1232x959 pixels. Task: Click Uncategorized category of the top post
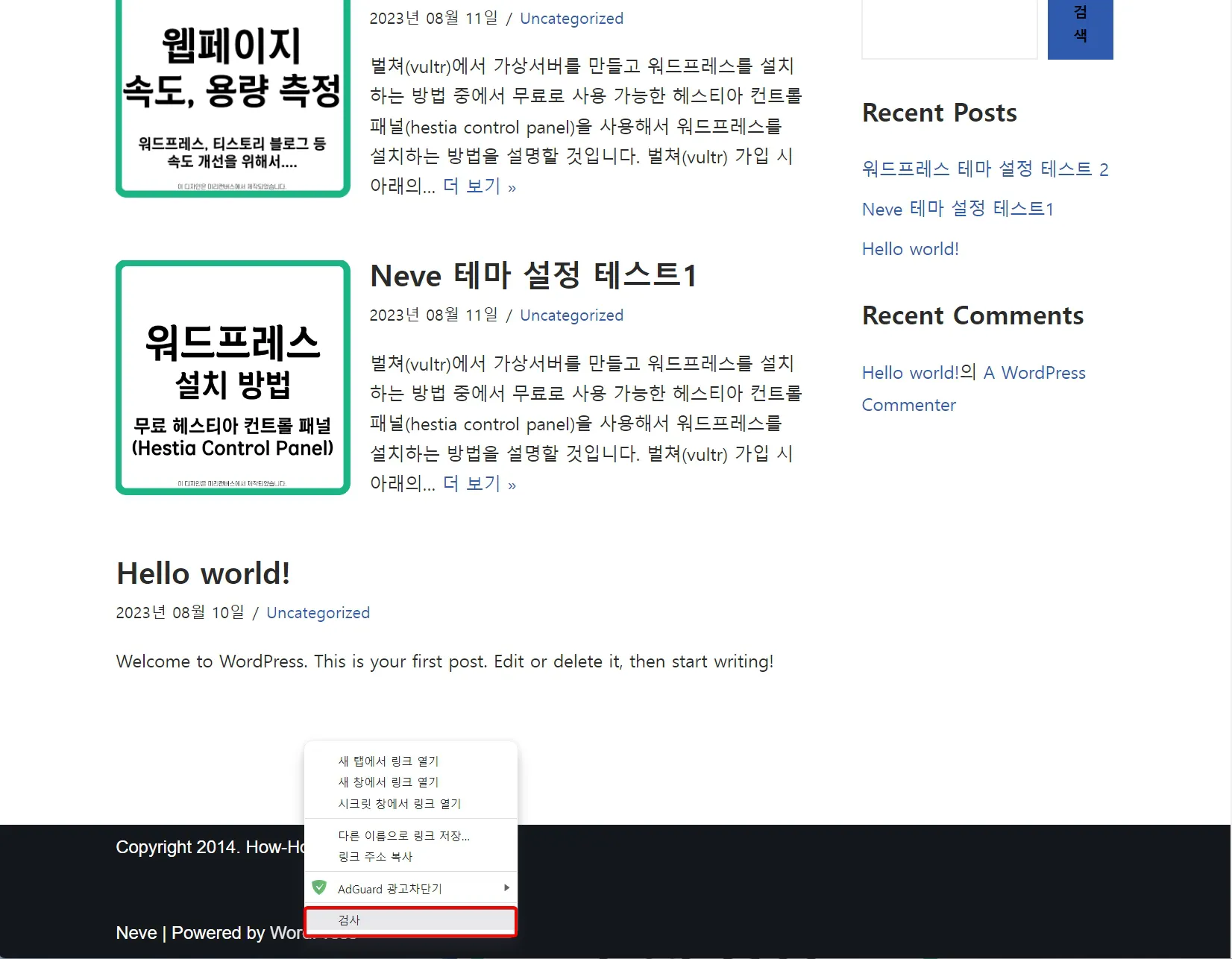coord(571,19)
